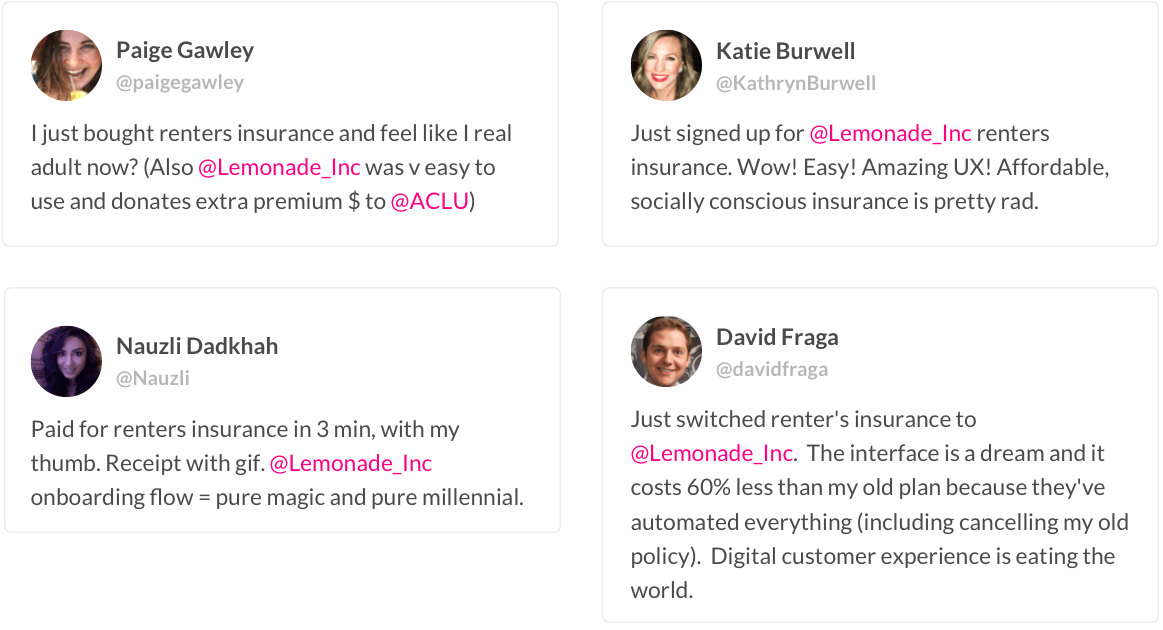Open the @ACLU mention link
Image resolution: width=1163 pixels, height=630 pixels.
[429, 201]
